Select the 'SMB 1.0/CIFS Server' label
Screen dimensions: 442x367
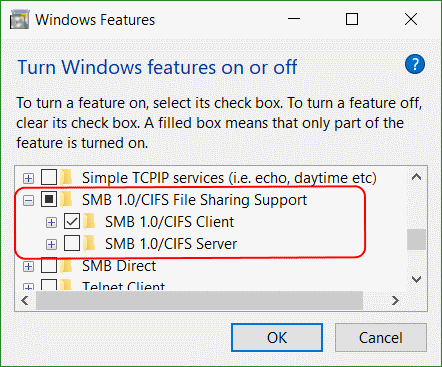click(x=171, y=244)
